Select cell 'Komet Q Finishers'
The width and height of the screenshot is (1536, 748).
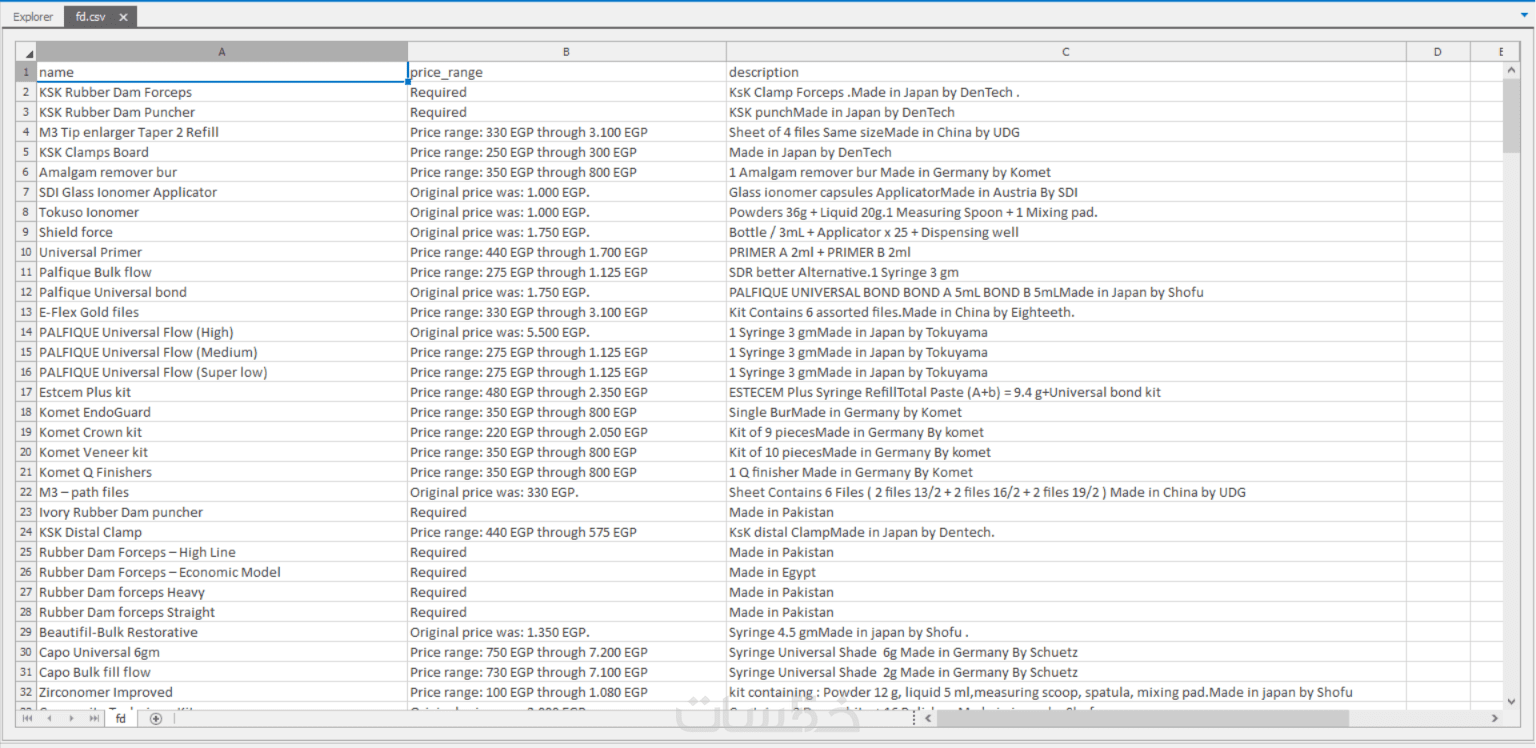click(x=222, y=472)
